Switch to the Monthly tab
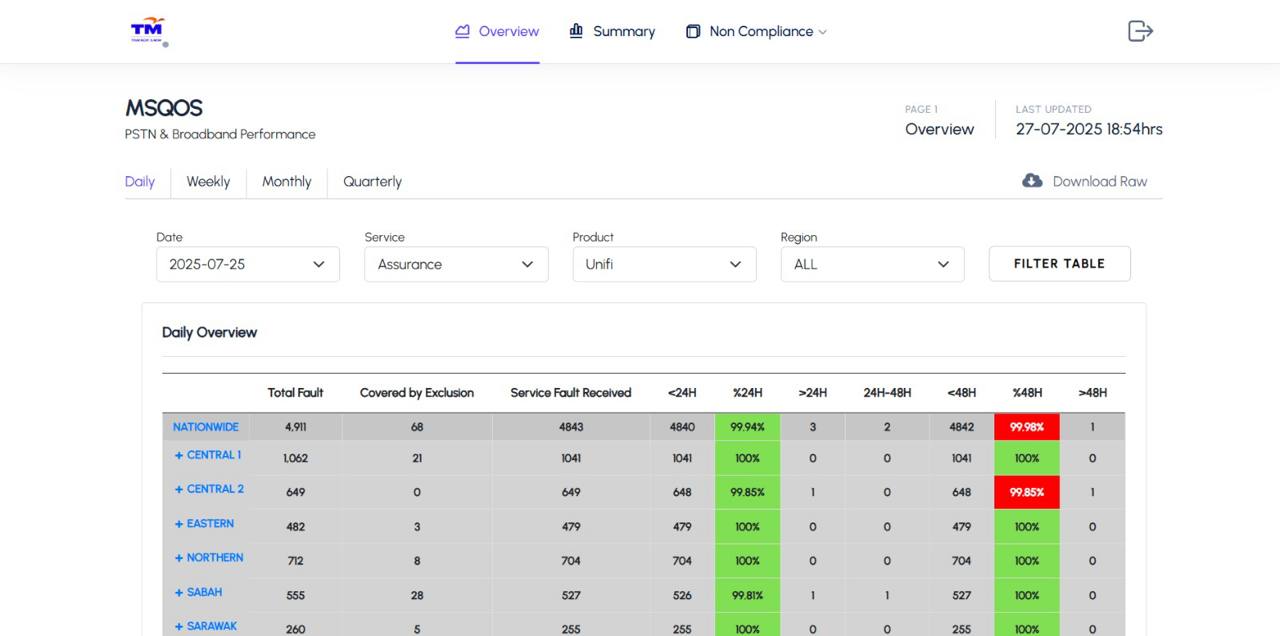 click(286, 182)
